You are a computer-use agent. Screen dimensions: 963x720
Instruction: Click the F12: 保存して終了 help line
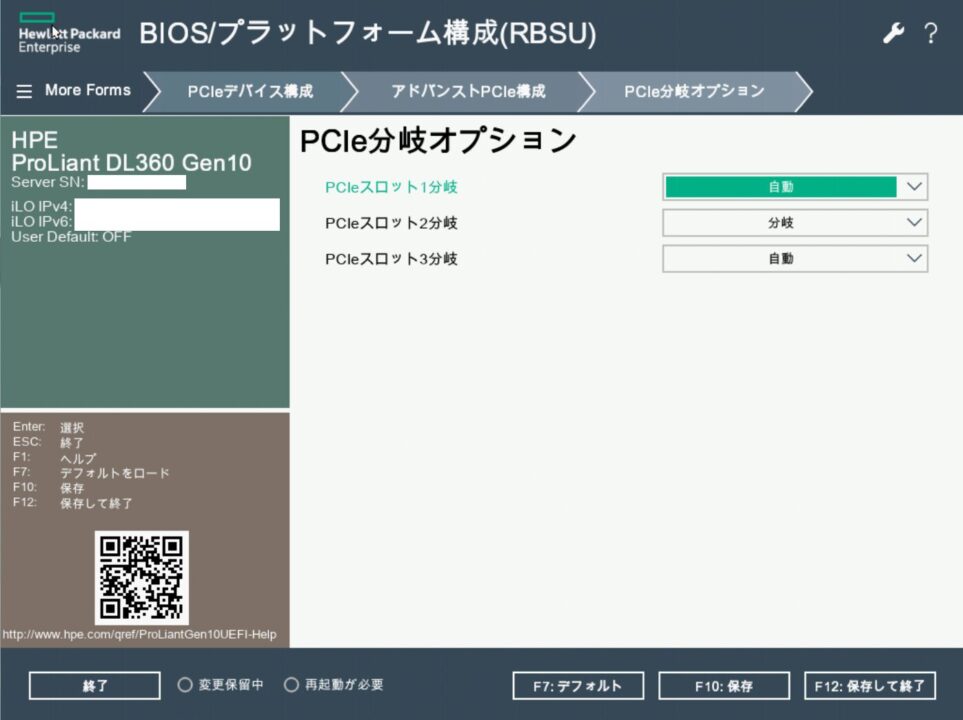tap(72, 503)
